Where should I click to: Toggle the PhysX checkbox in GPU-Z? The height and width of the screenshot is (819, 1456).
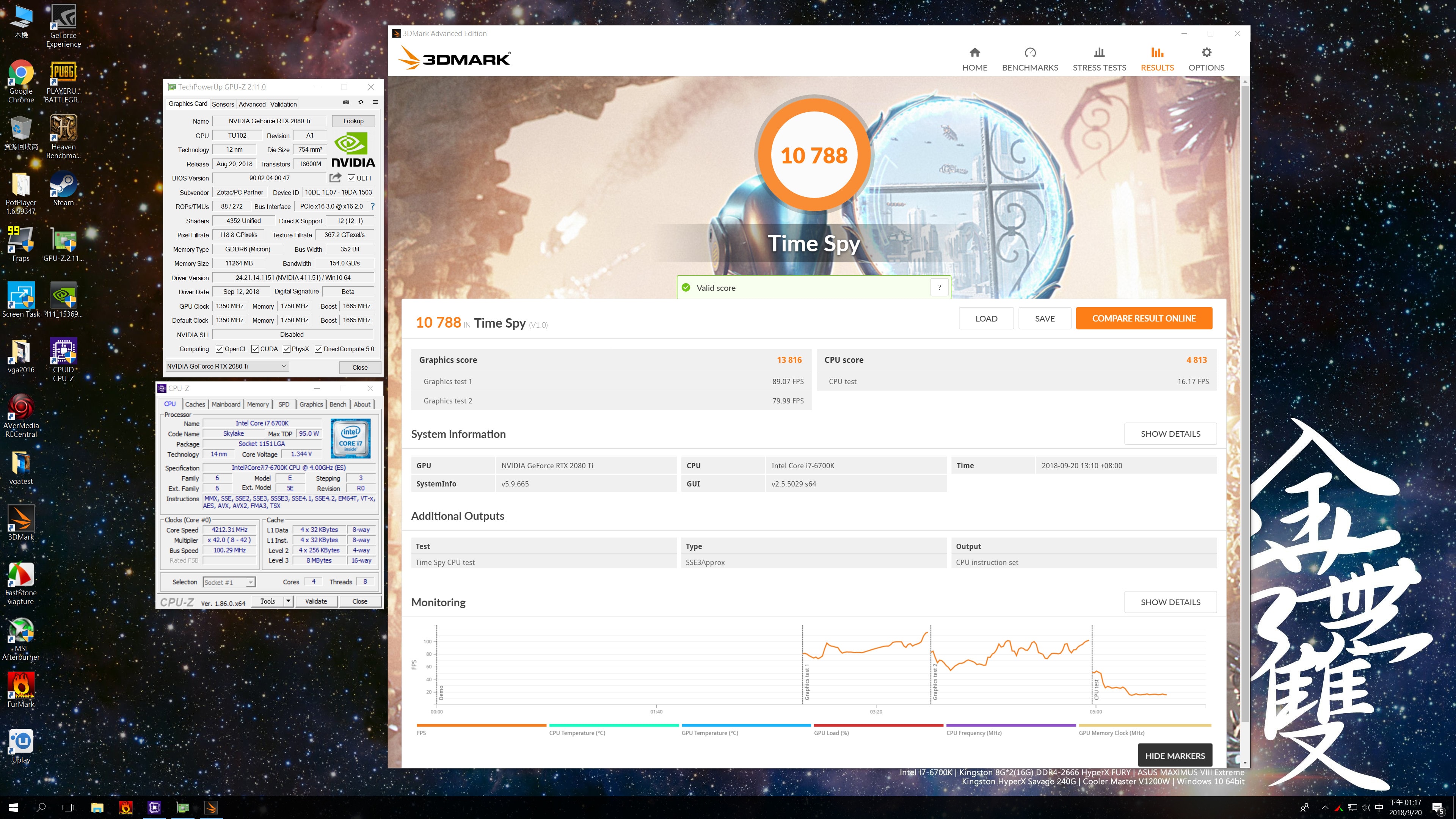pos(287,349)
